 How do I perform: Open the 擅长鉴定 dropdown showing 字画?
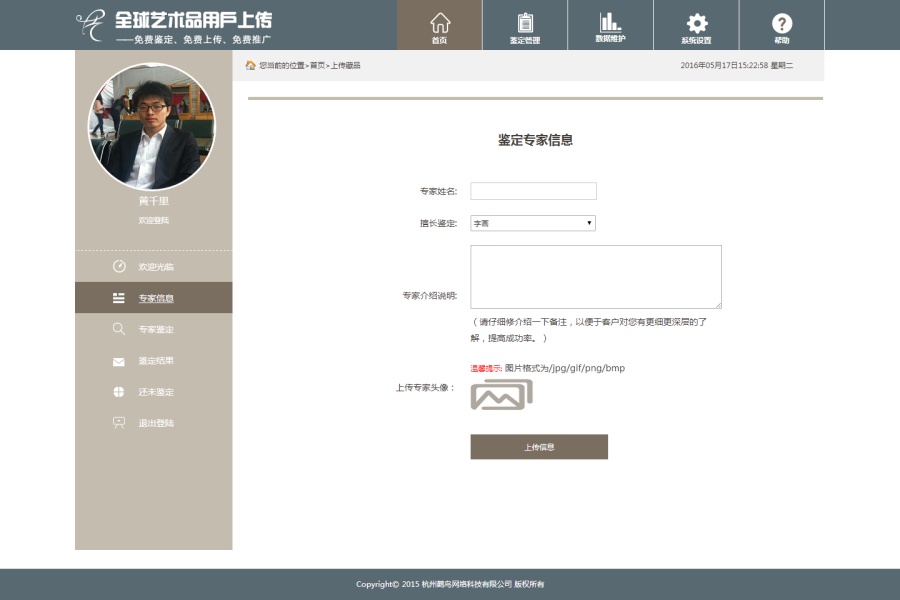coord(531,223)
